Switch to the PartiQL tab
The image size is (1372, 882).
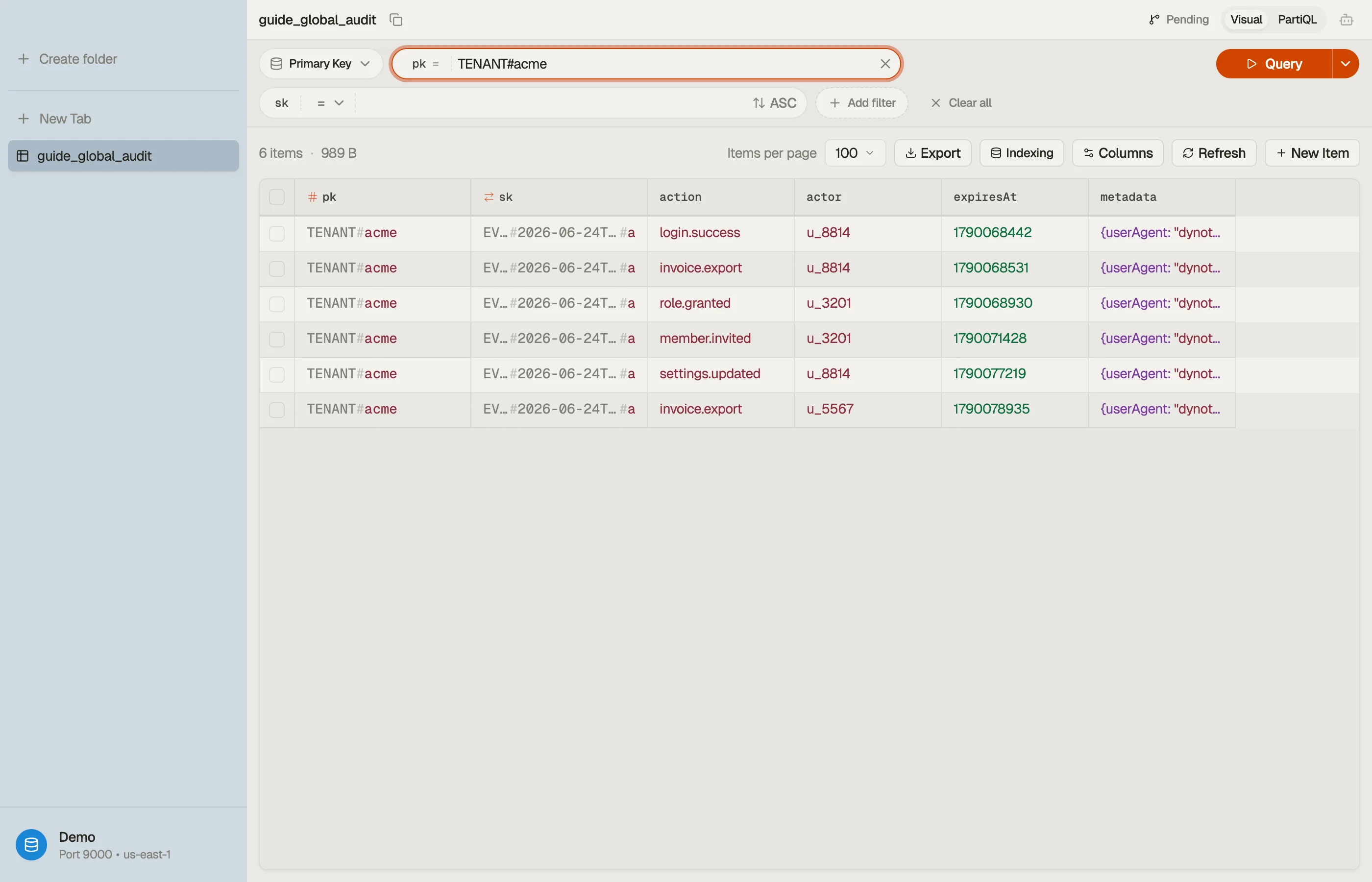tap(1297, 20)
